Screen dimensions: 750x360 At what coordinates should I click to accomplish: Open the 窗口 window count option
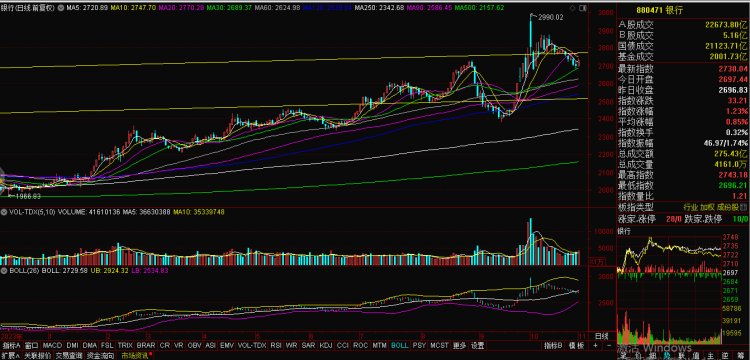[x=32, y=345]
